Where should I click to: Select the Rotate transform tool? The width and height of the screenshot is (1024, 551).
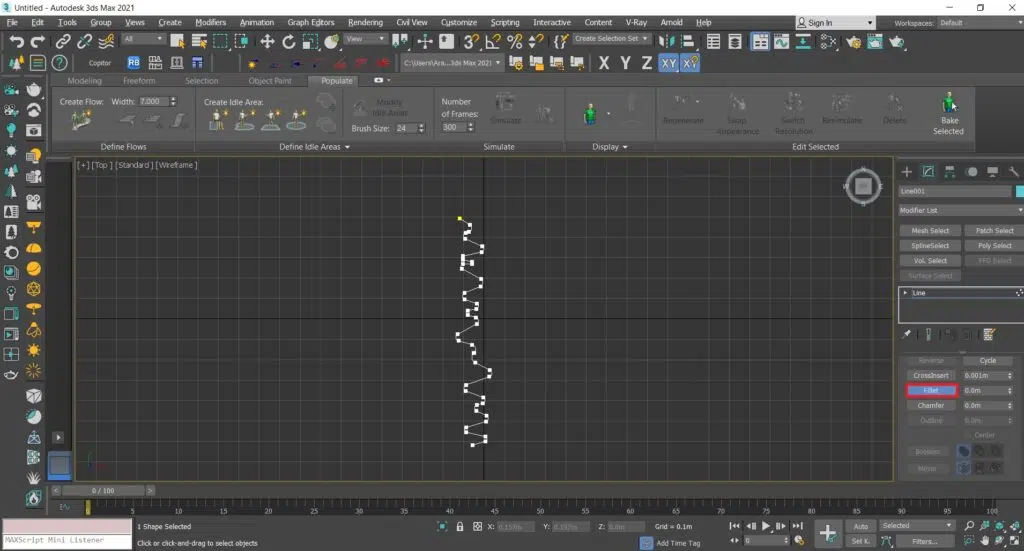tap(289, 41)
